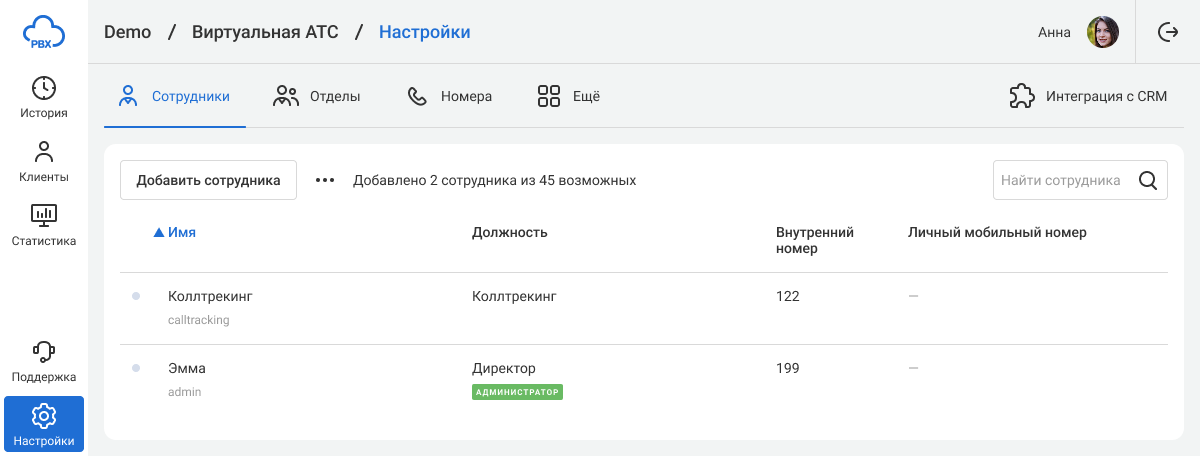Screen dimensions: 1200x456
Task: Open the Статистика section
Action: click(44, 226)
